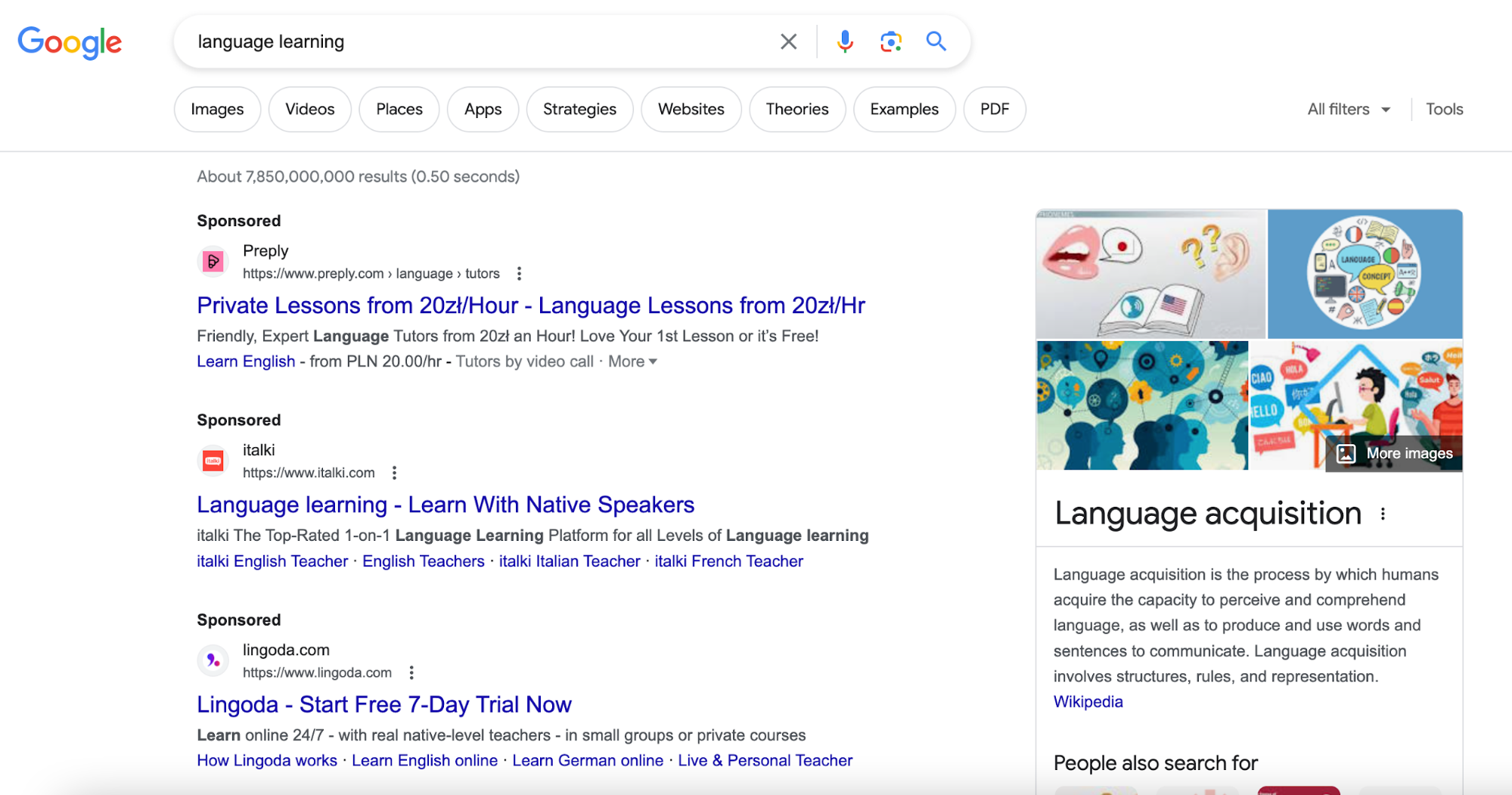Clear the search box with X
The height and width of the screenshot is (795, 1512).
(788, 42)
